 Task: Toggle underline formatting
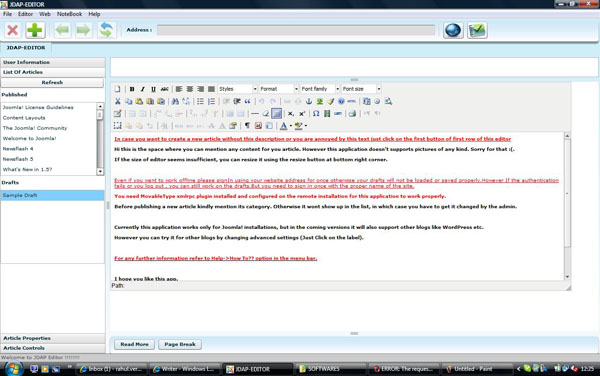pyautogui.click(x=153, y=89)
